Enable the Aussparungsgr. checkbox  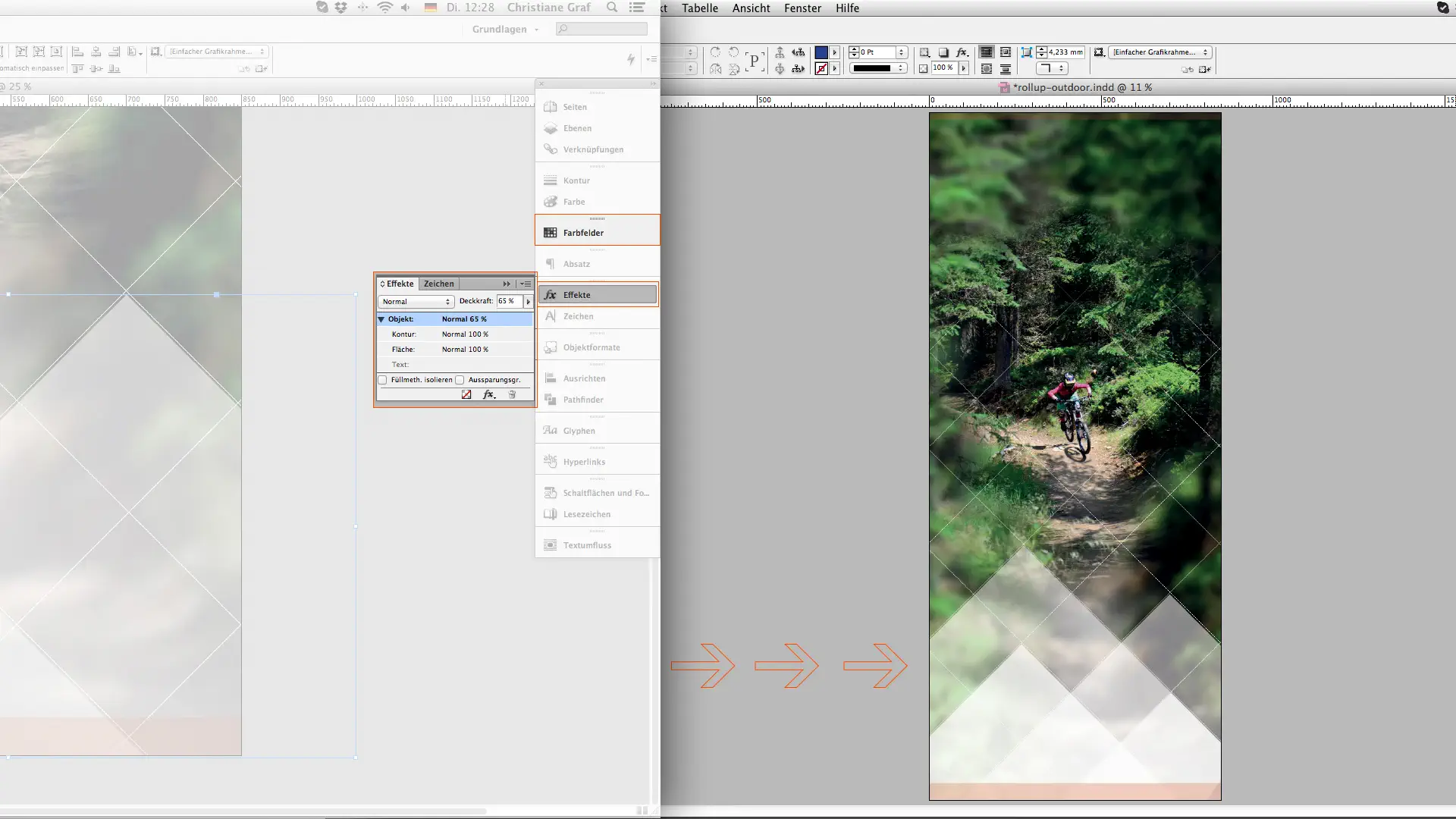pyautogui.click(x=460, y=380)
